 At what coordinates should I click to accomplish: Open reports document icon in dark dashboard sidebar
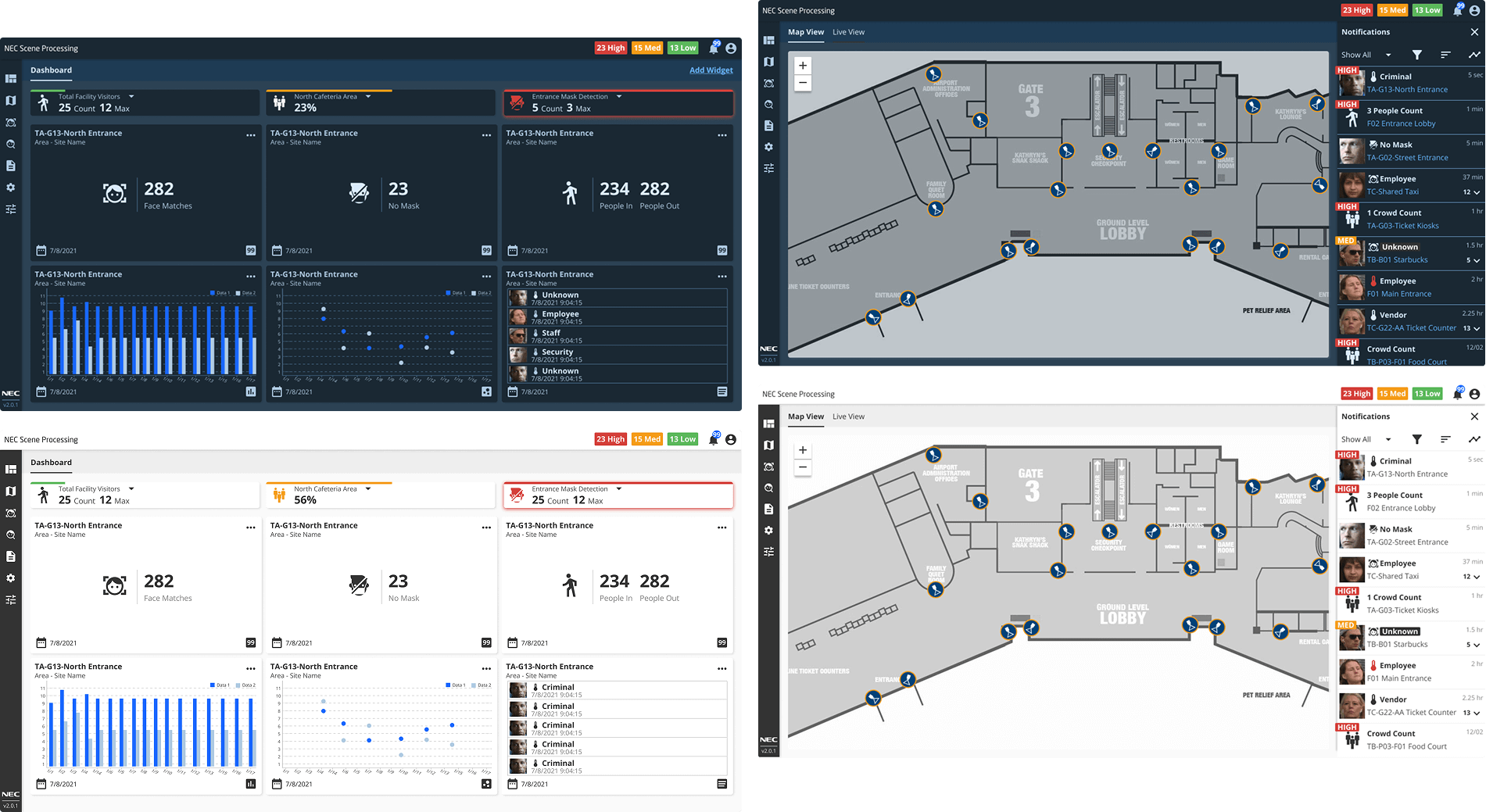point(11,166)
